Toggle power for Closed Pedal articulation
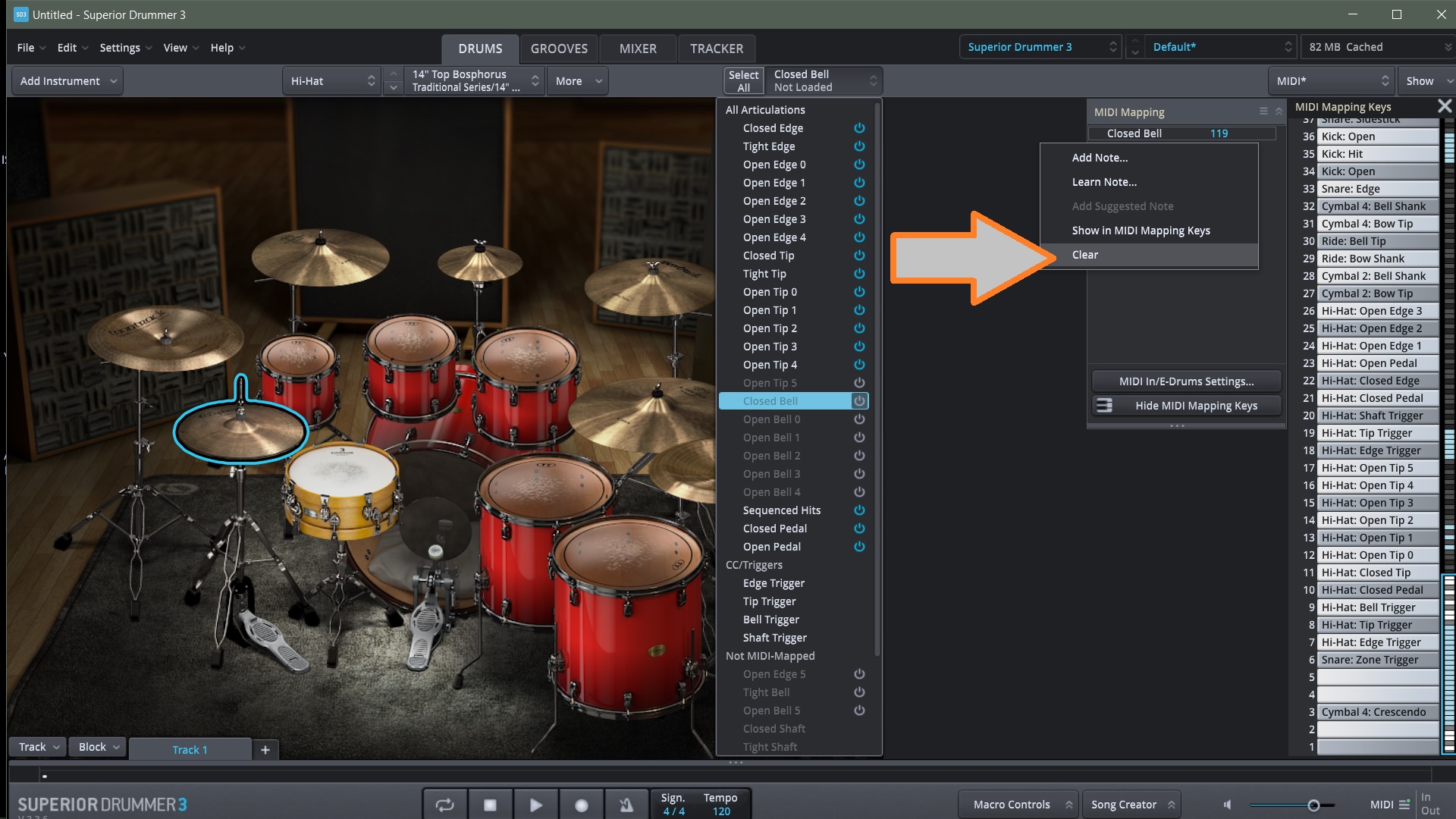Image resolution: width=1456 pixels, height=819 pixels. (x=859, y=529)
